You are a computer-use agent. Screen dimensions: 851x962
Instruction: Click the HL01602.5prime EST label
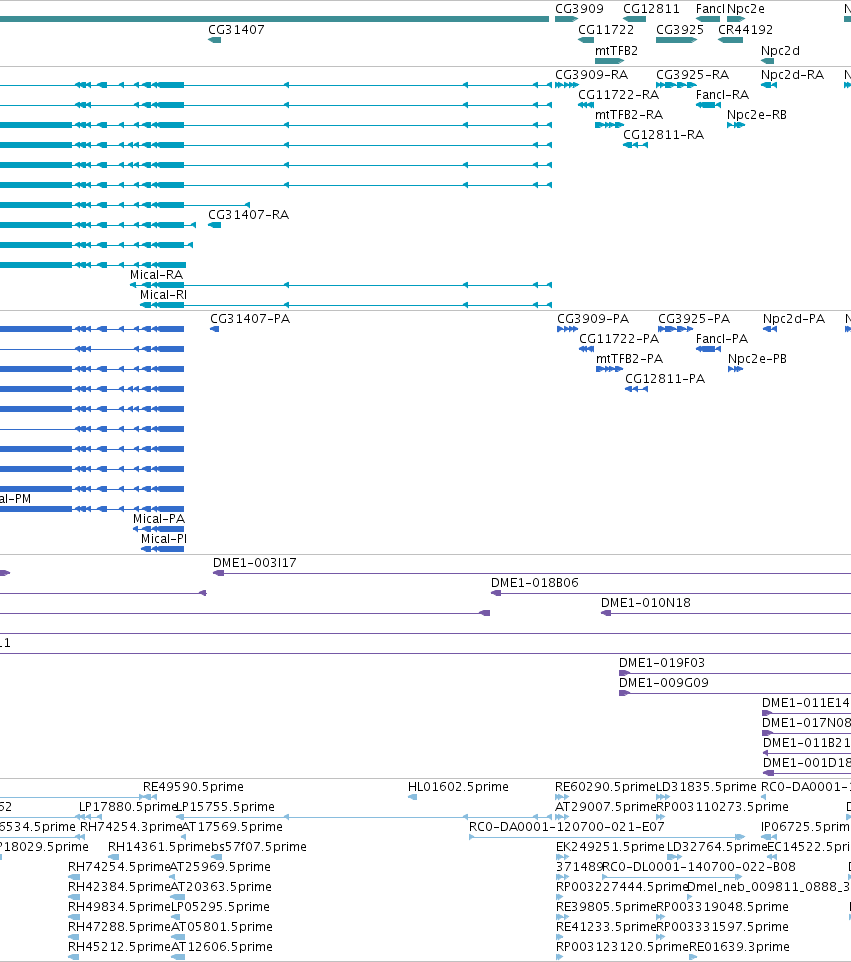[x=458, y=787]
